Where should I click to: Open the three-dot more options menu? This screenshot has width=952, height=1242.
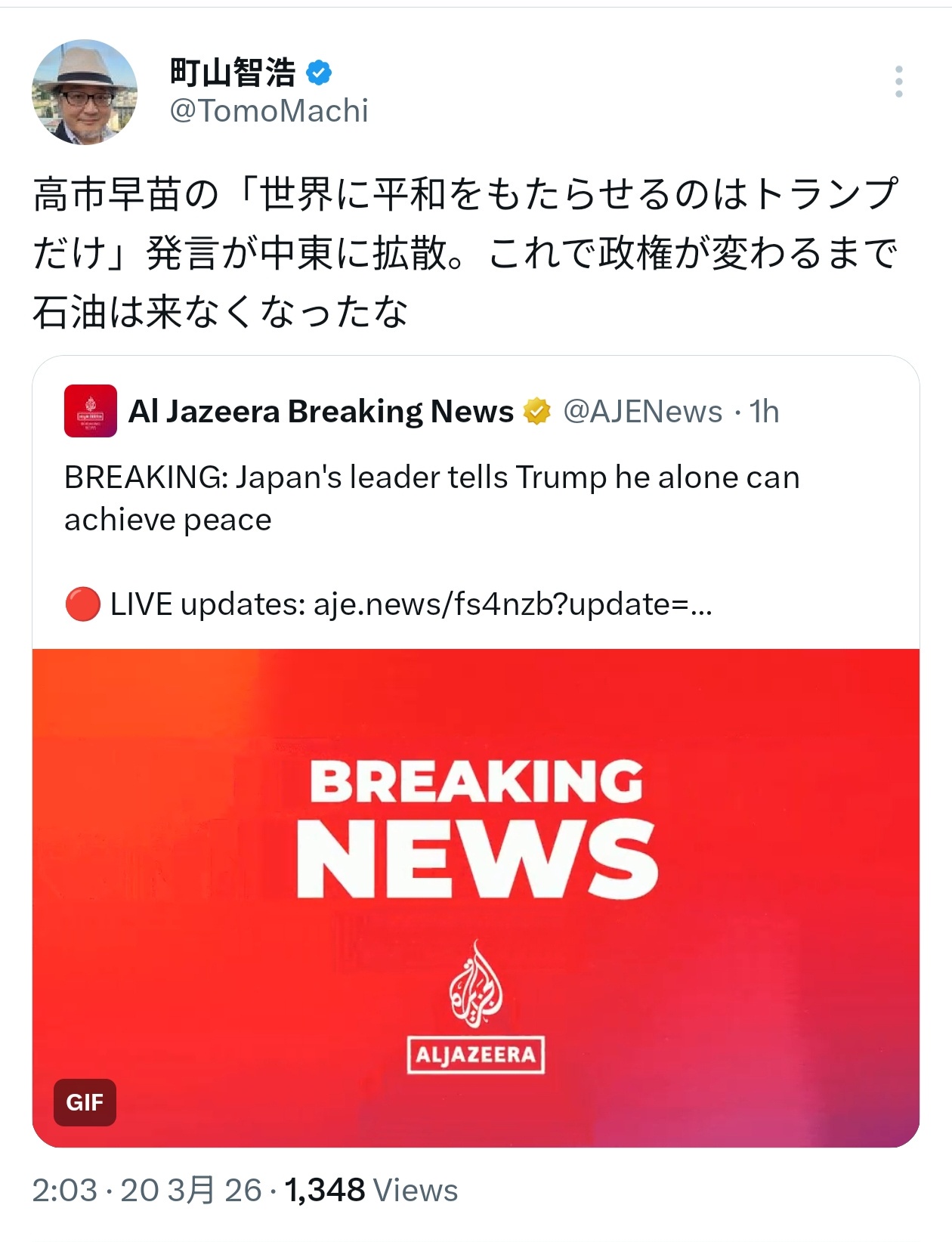point(898,81)
